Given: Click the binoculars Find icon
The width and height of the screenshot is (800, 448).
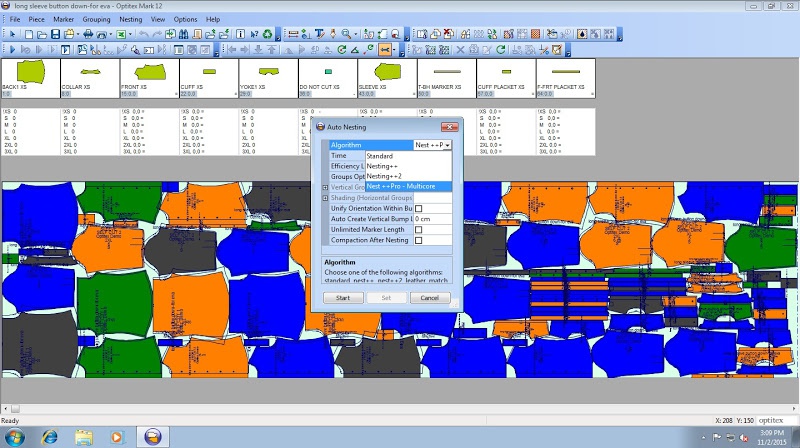Looking at the screenshot, I should [183, 34].
